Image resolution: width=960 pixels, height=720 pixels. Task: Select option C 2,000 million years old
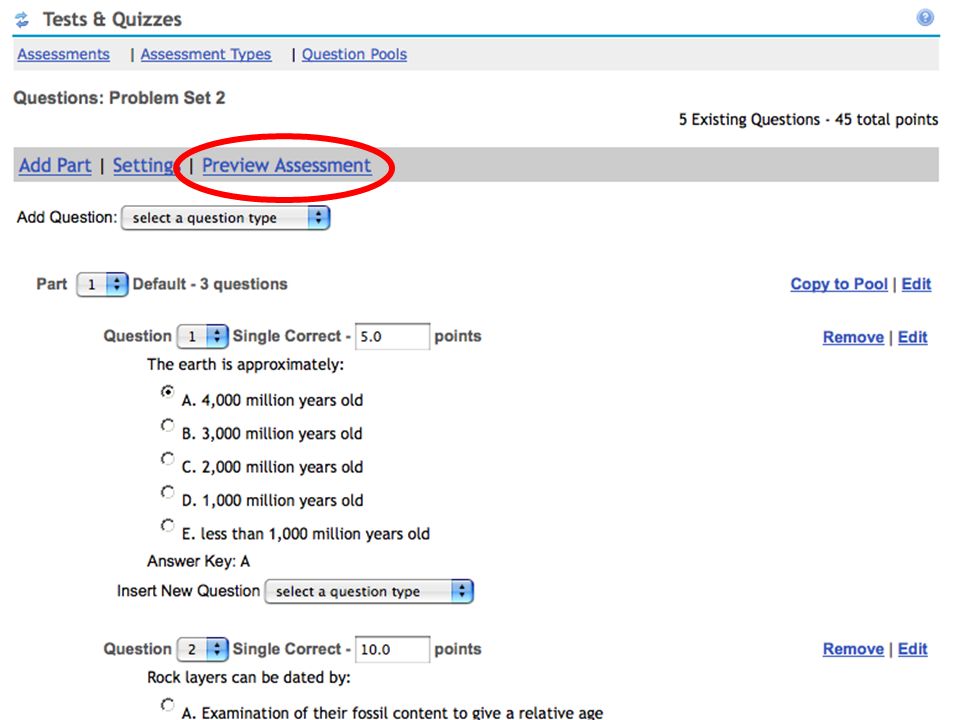(x=167, y=459)
